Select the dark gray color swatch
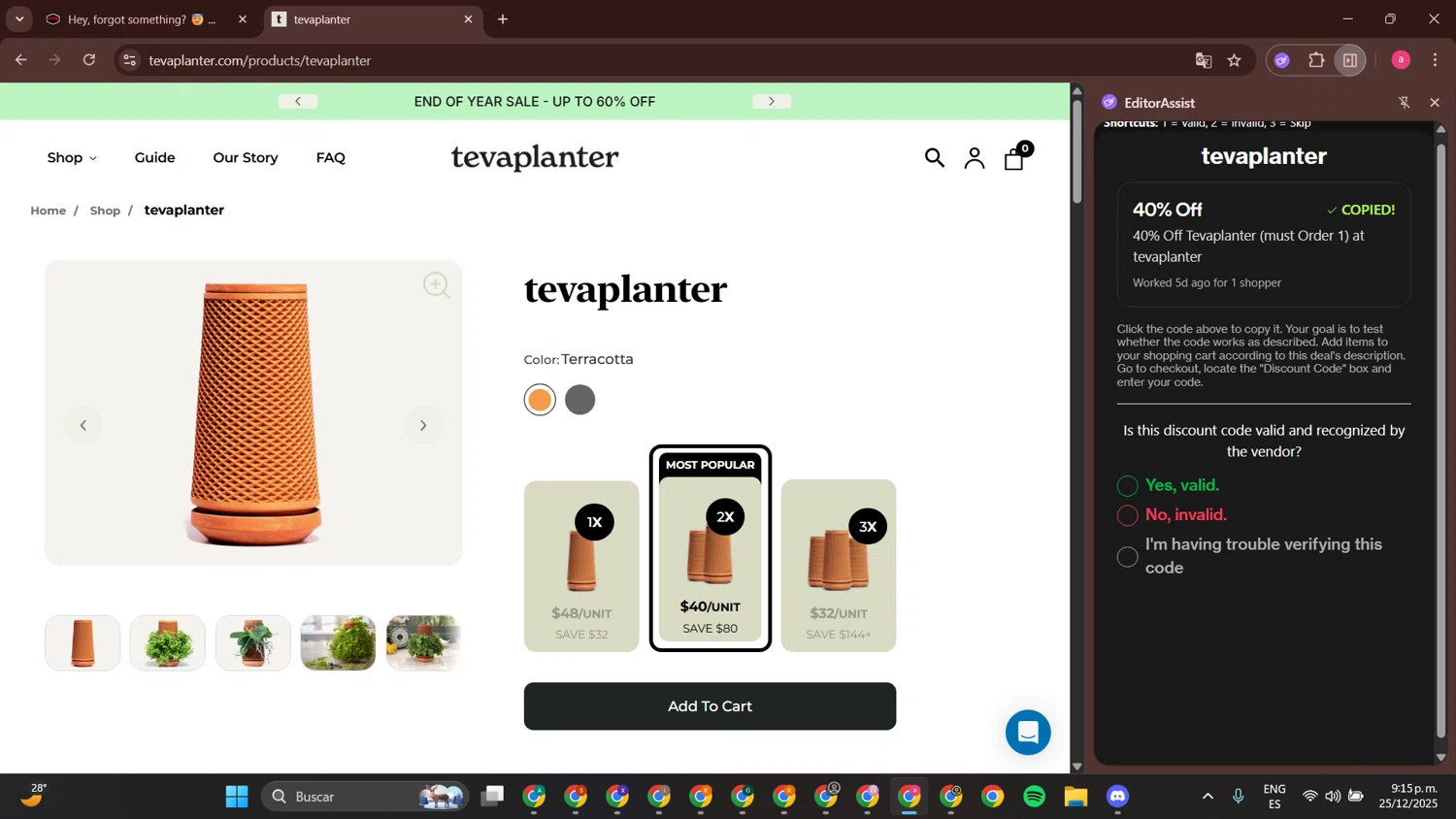1456x819 pixels. pos(580,400)
